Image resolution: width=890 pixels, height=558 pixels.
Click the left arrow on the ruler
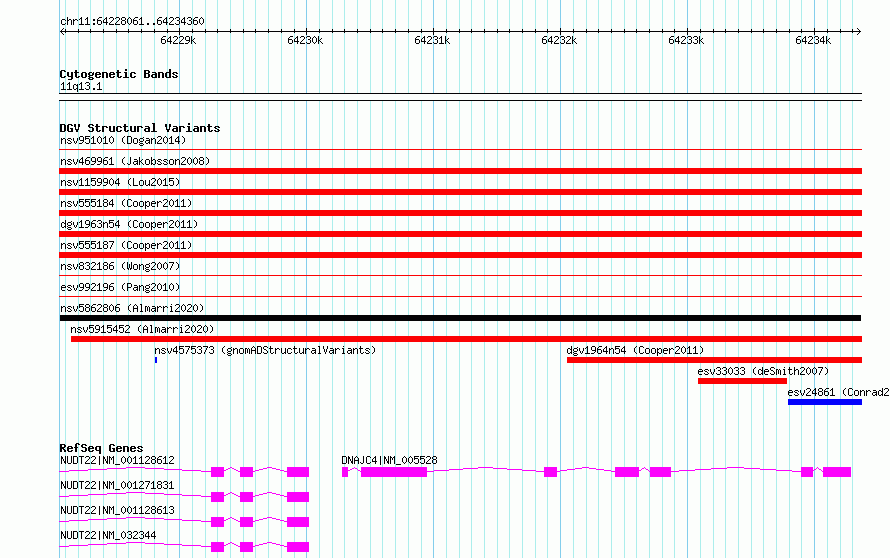pos(62,32)
